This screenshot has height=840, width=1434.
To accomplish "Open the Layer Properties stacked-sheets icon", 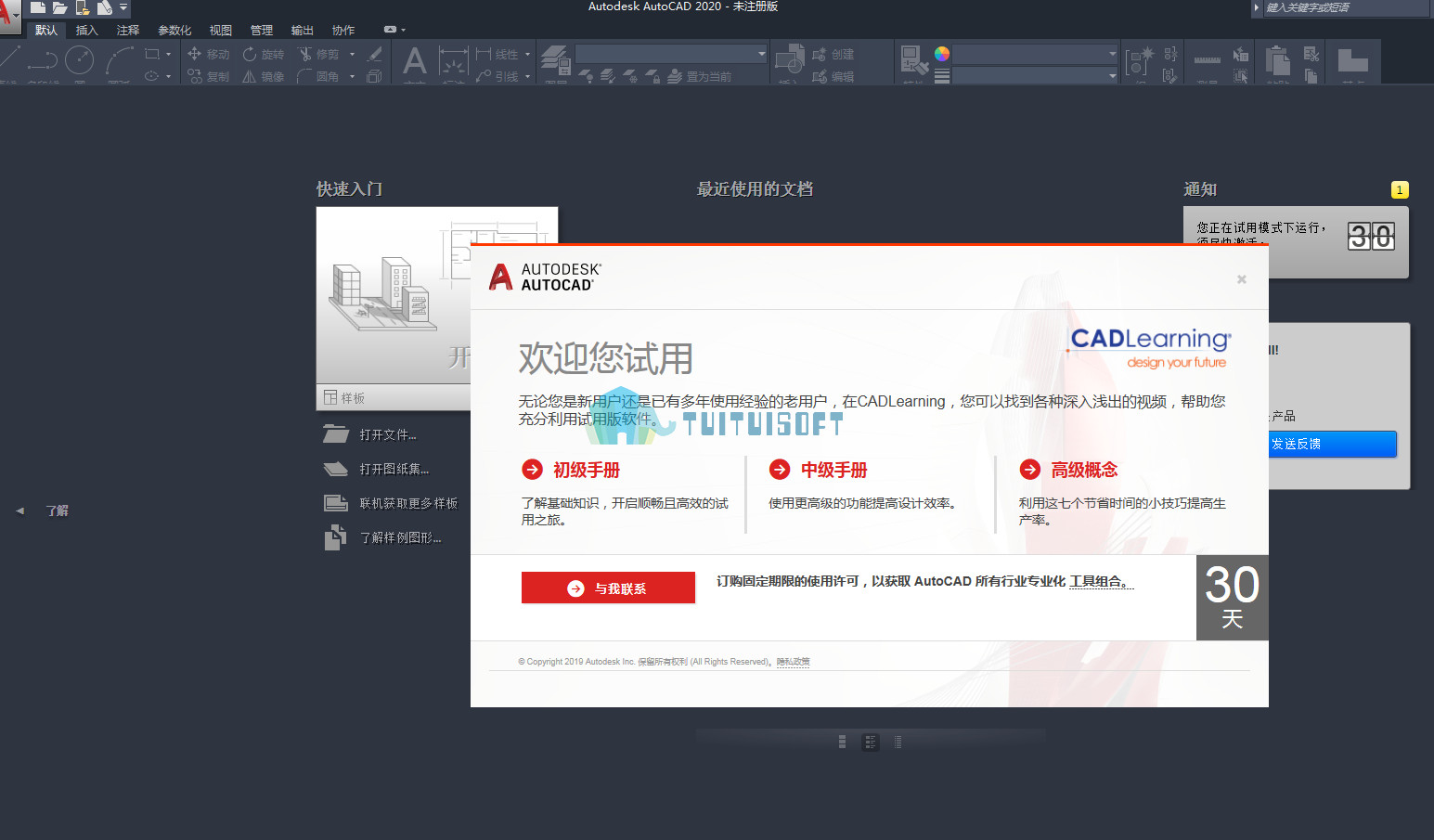I will tap(556, 59).
